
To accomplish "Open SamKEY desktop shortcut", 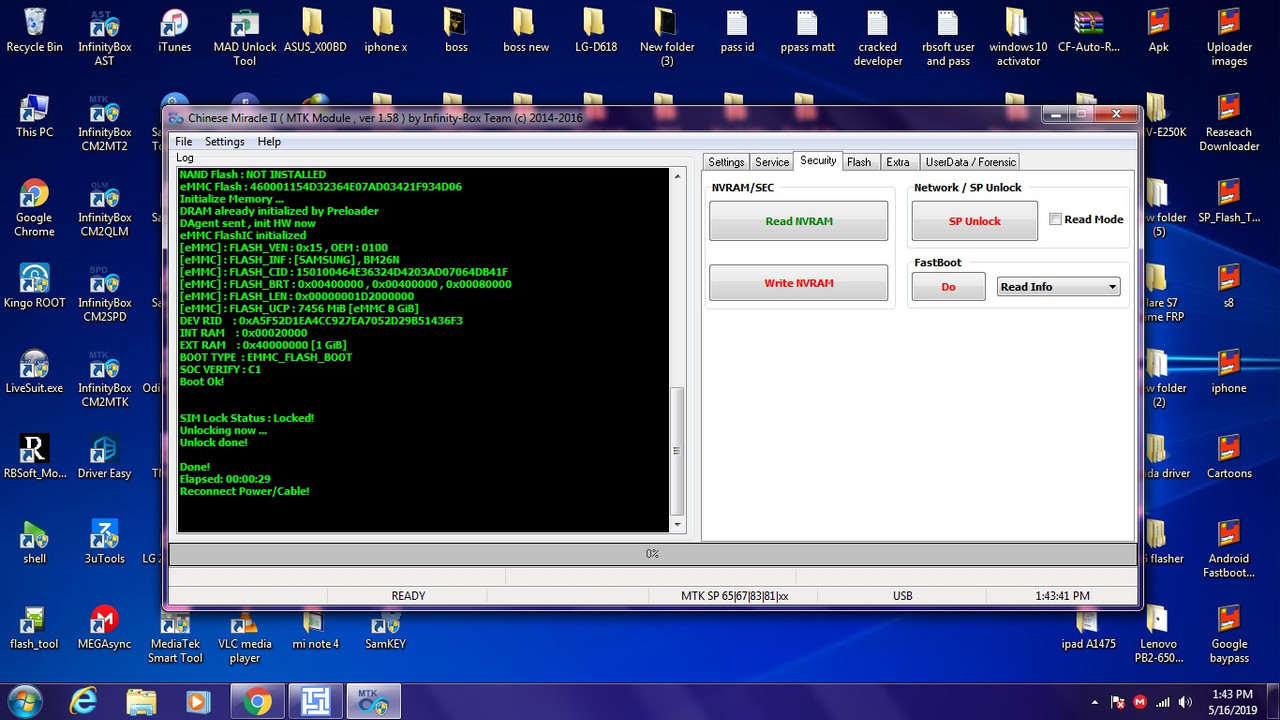I will coord(385,628).
